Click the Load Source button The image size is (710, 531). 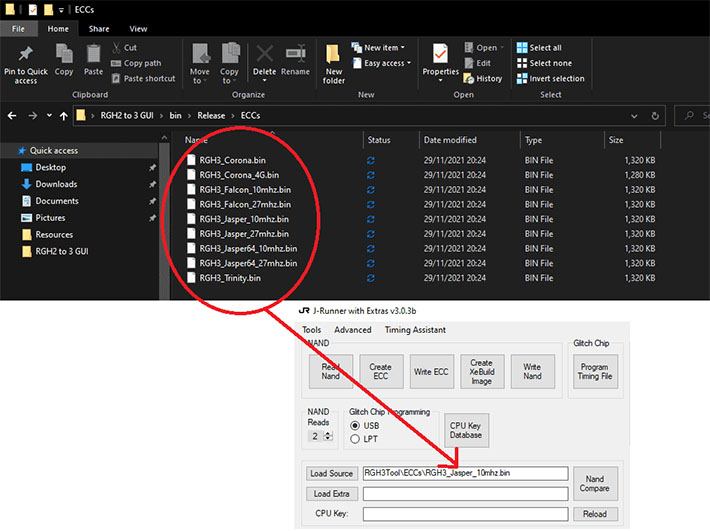click(331, 474)
